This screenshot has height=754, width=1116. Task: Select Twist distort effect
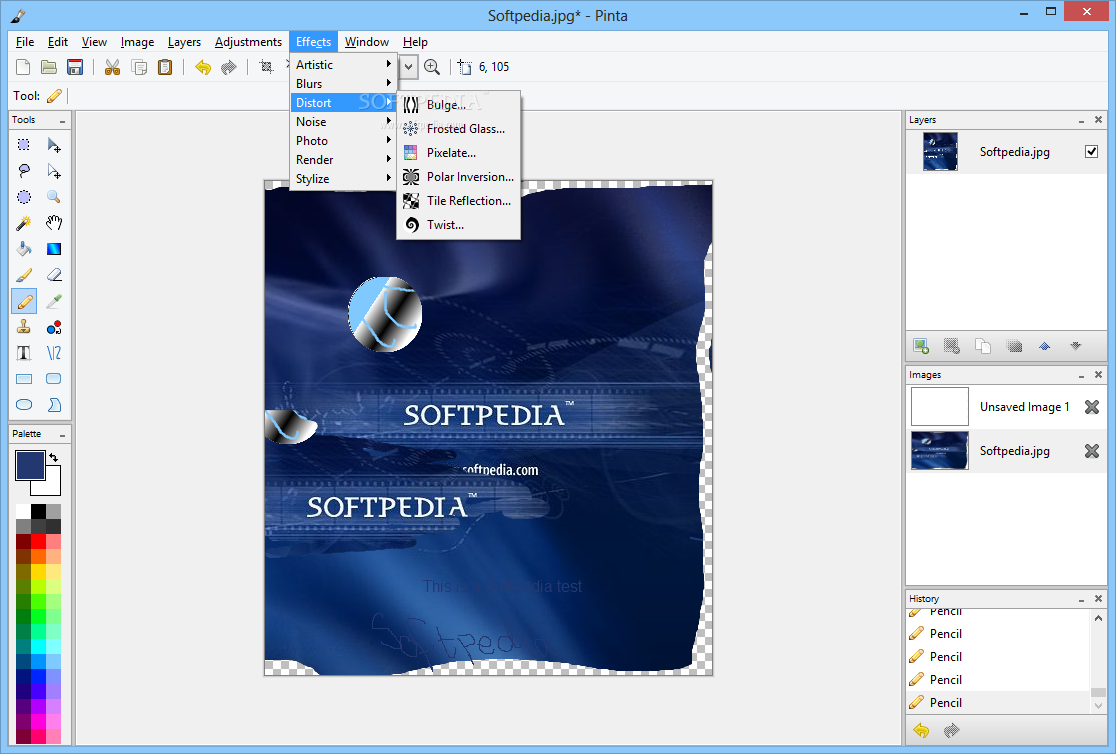[x=458, y=225]
